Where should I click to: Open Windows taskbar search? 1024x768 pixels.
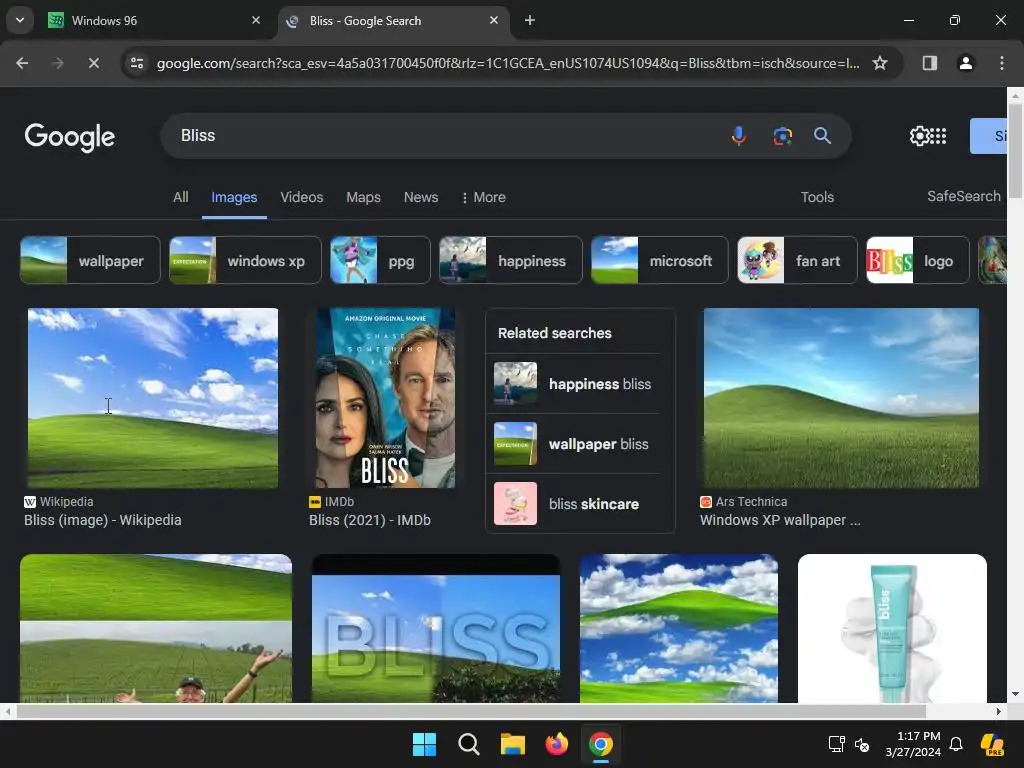coord(468,744)
